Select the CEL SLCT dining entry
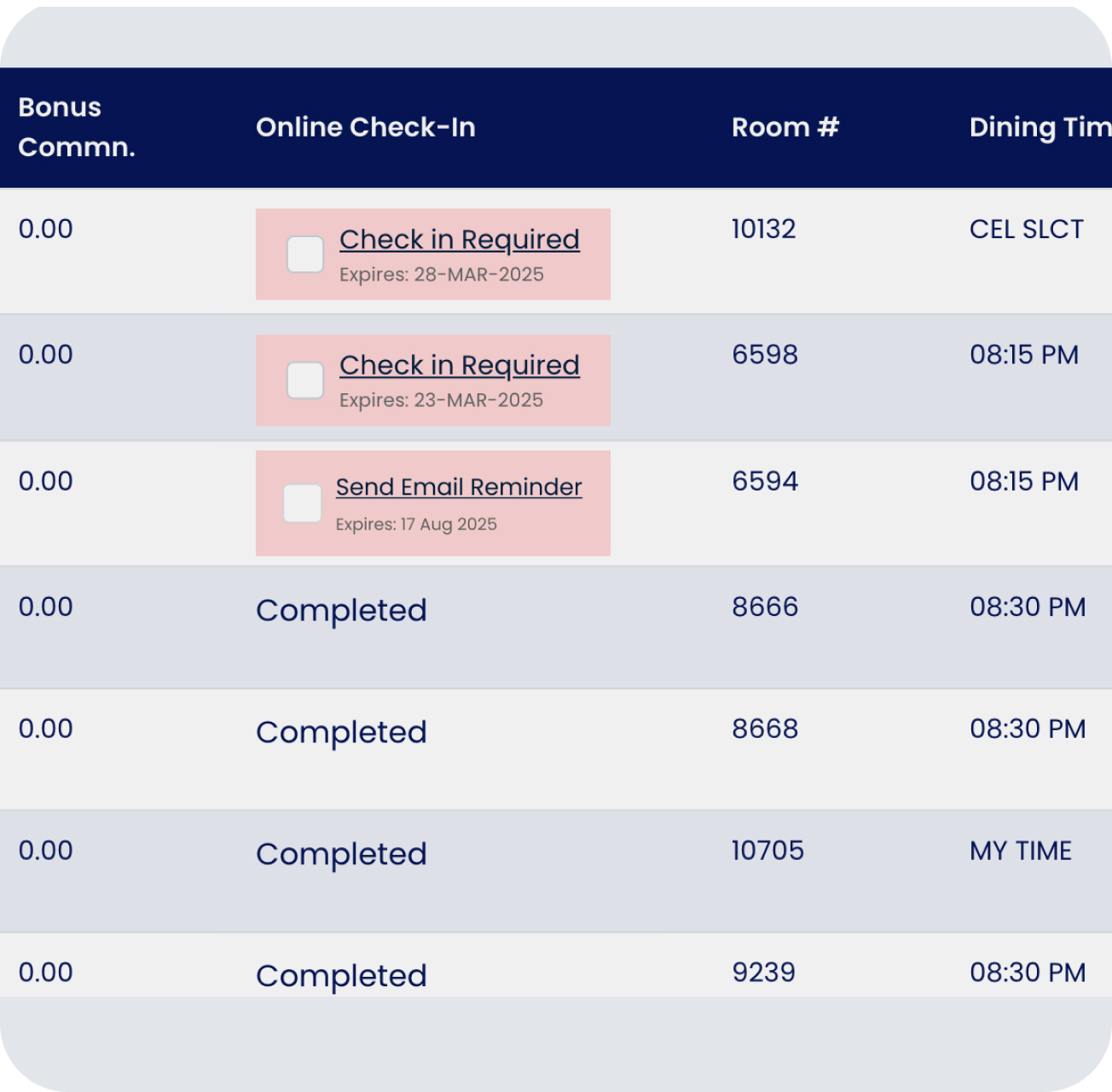 click(1027, 229)
